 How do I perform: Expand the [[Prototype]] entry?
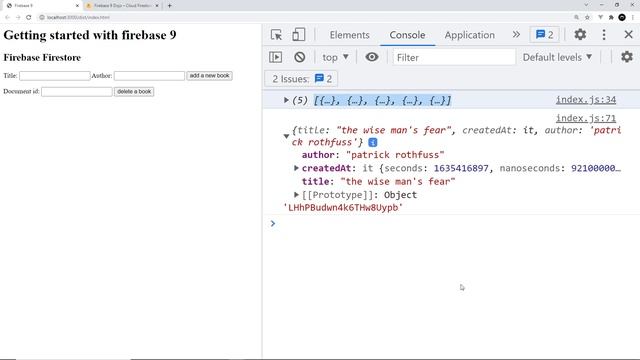coord(296,195)
